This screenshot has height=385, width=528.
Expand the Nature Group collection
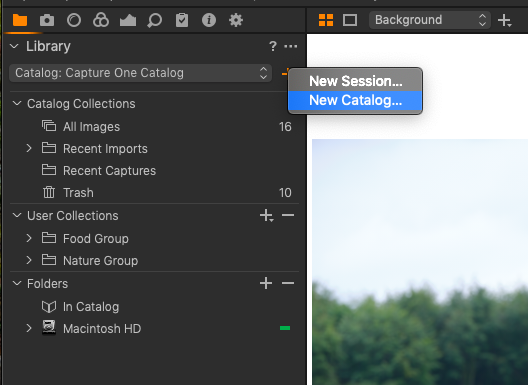[29, 260]
